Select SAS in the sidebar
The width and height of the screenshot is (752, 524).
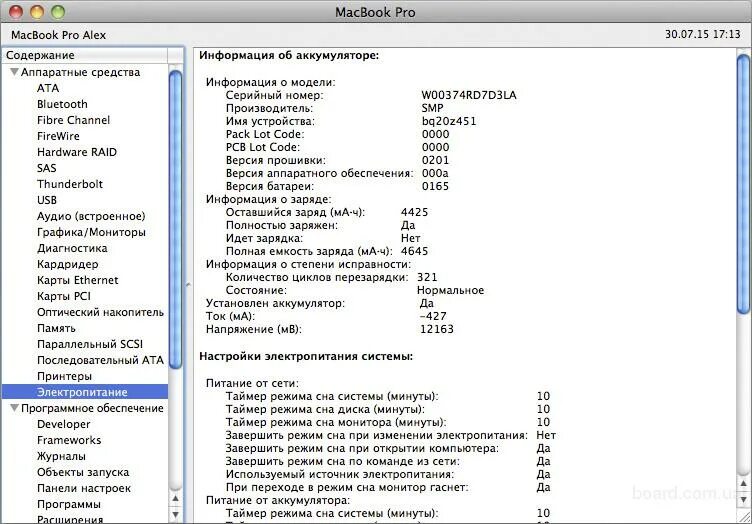(47, 168)
